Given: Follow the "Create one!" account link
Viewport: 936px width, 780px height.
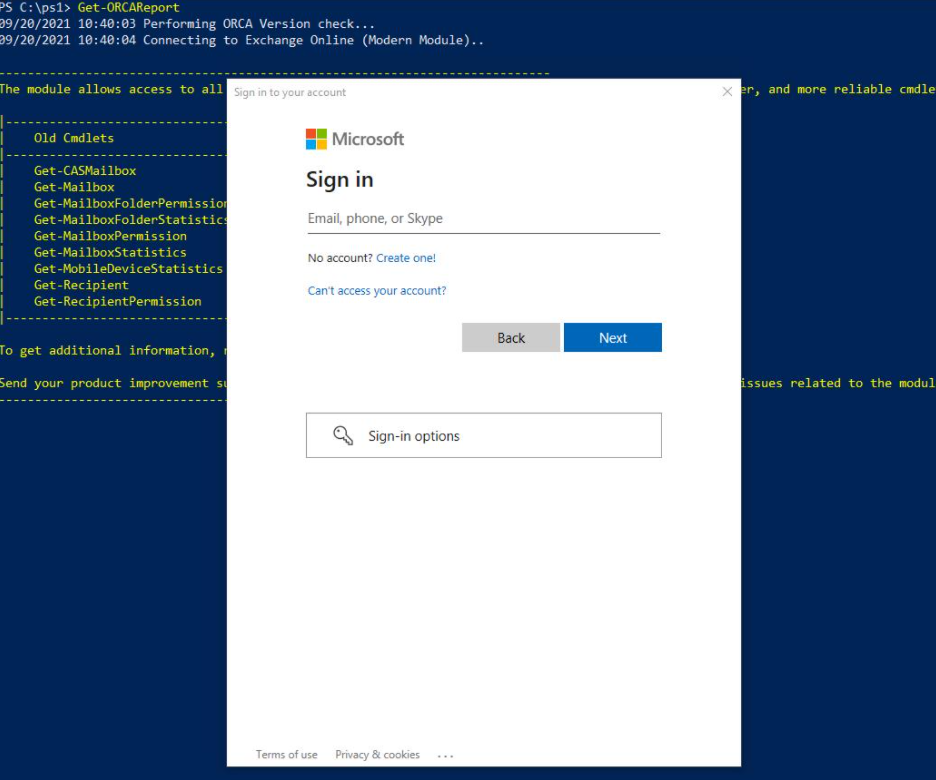Looking at the screenshot, I should coord(406,258).
